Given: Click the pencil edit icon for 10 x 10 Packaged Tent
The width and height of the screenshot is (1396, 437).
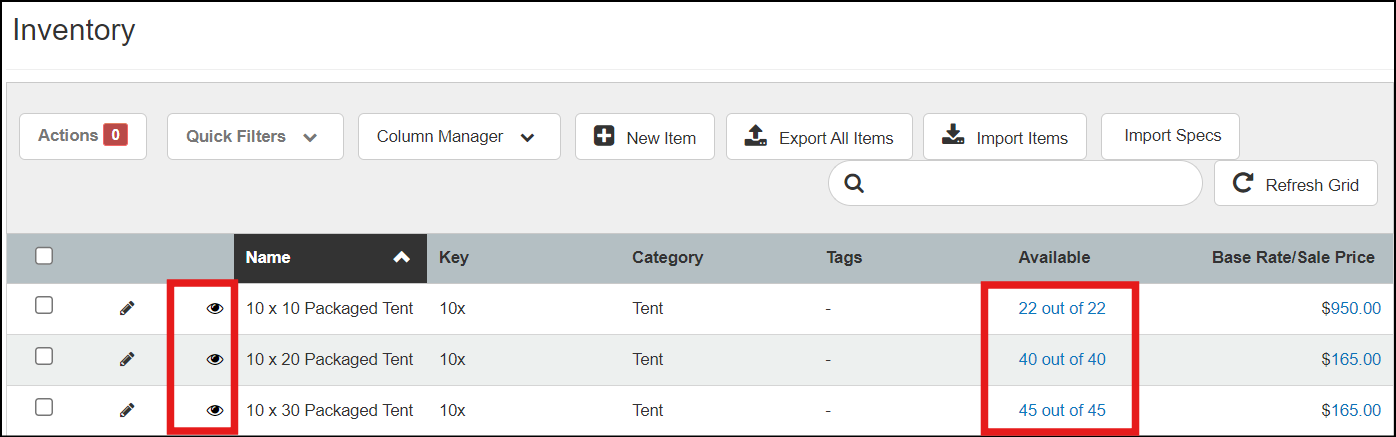Looking at the screenshot, I should [x=127, y=309].
